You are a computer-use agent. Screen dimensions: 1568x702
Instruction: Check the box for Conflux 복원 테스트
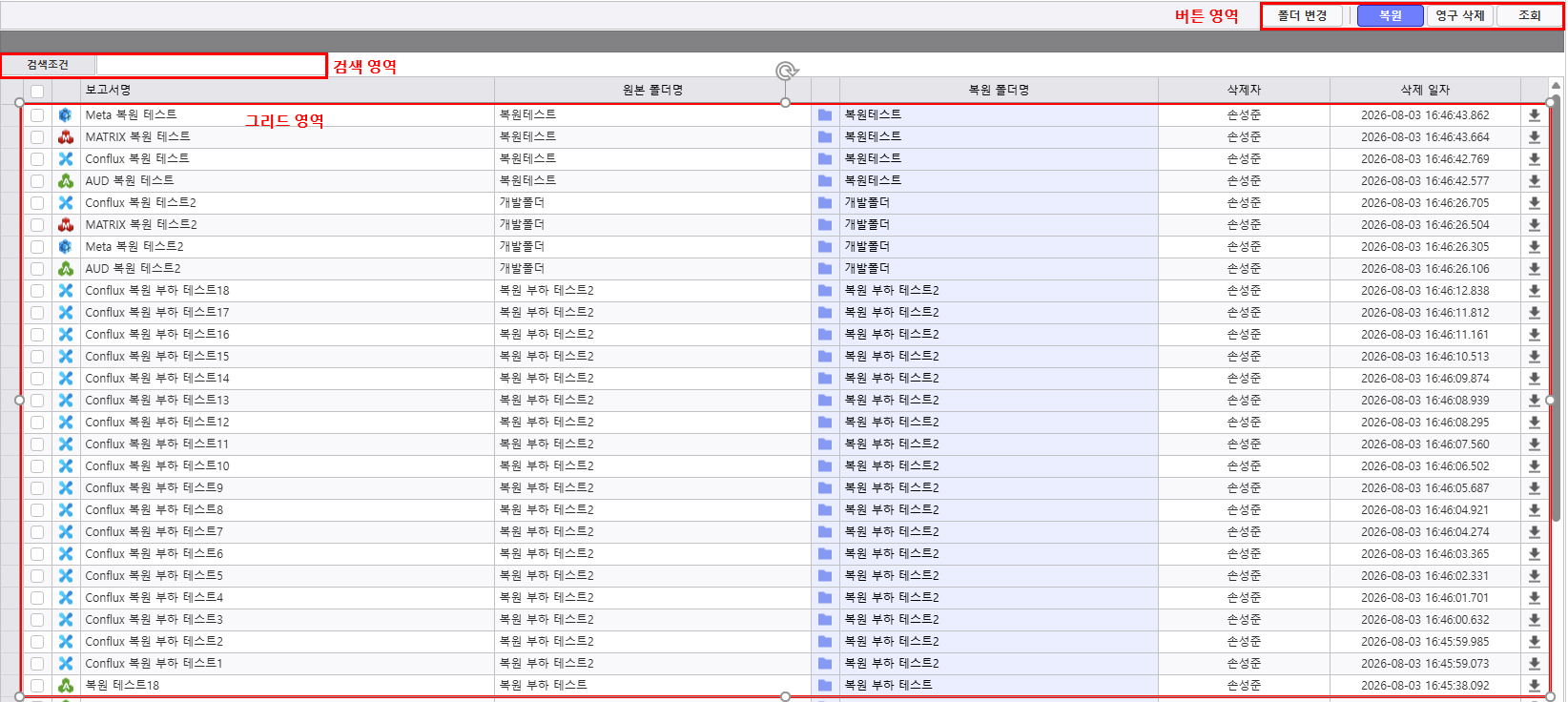[x=37, y=158]
